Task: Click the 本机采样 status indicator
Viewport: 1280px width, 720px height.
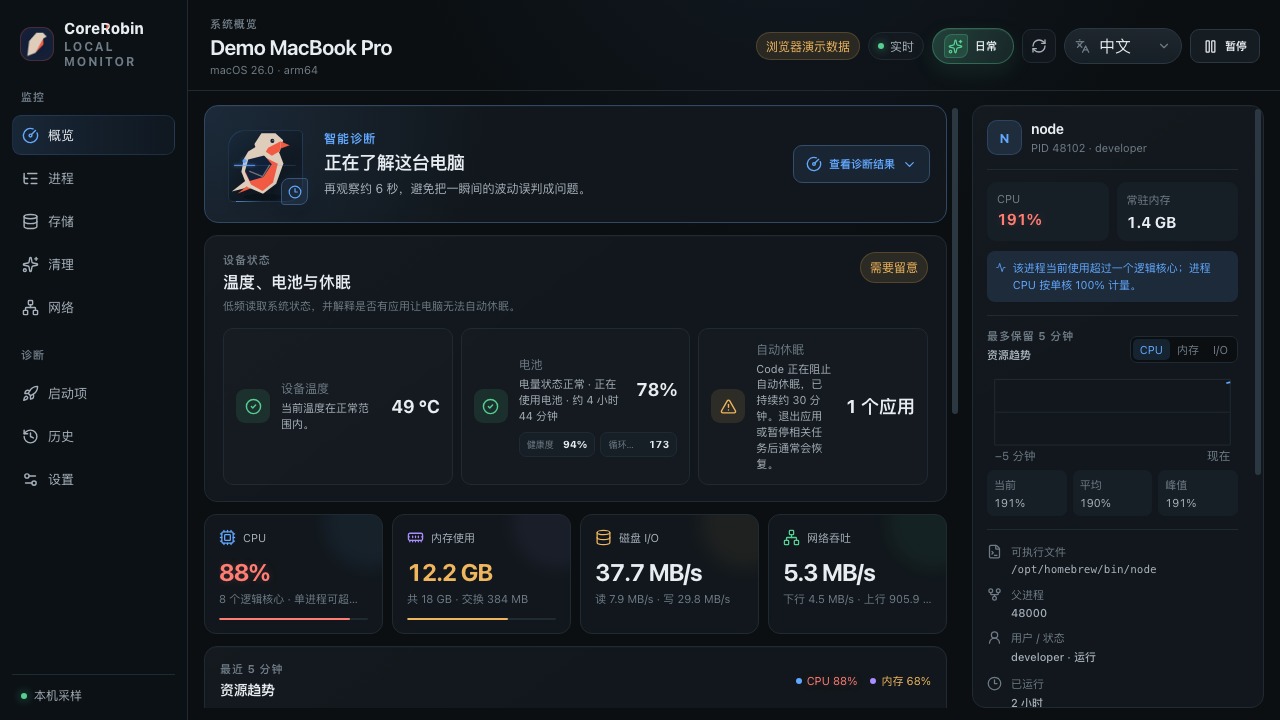Action: [52, 695]
